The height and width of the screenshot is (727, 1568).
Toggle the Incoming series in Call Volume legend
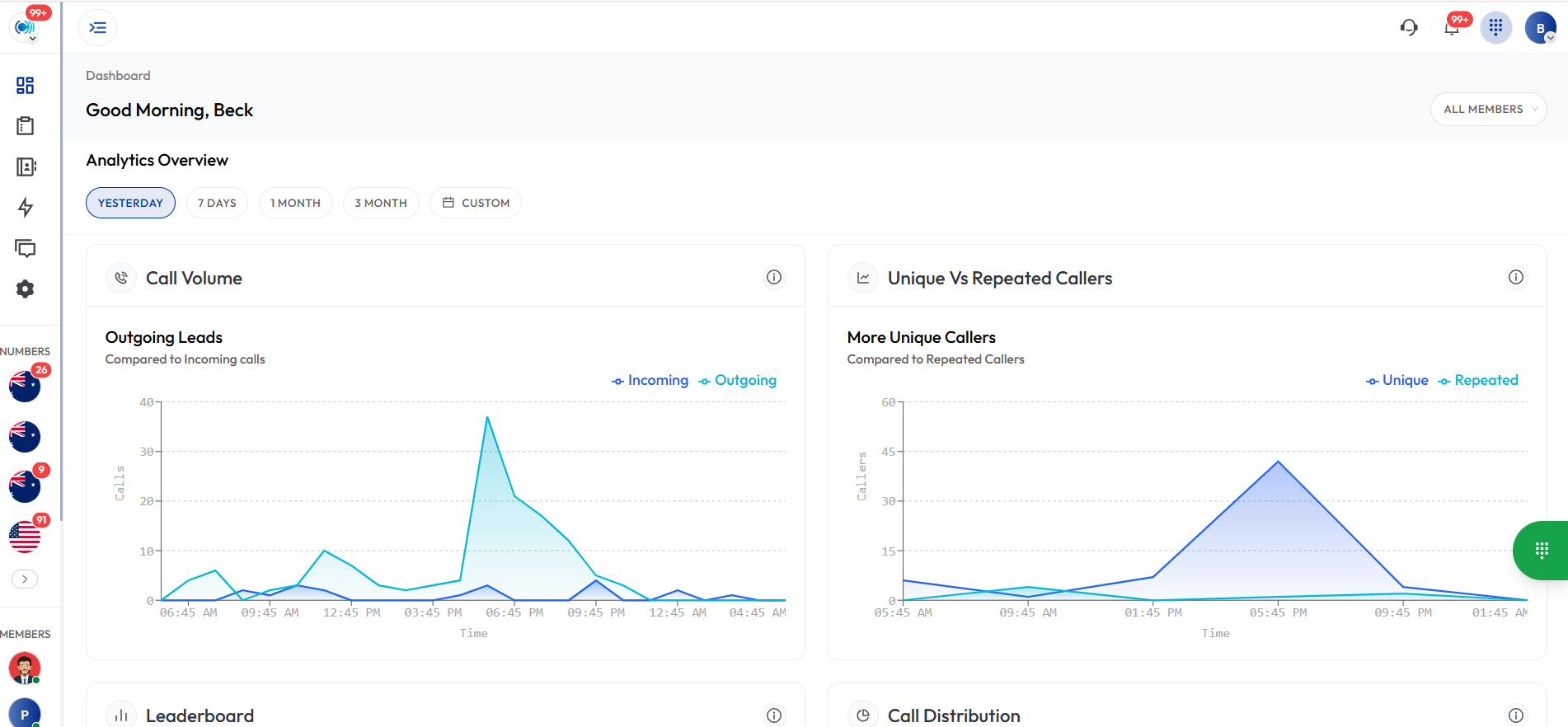pyautogui.click(x=650, y=380)
